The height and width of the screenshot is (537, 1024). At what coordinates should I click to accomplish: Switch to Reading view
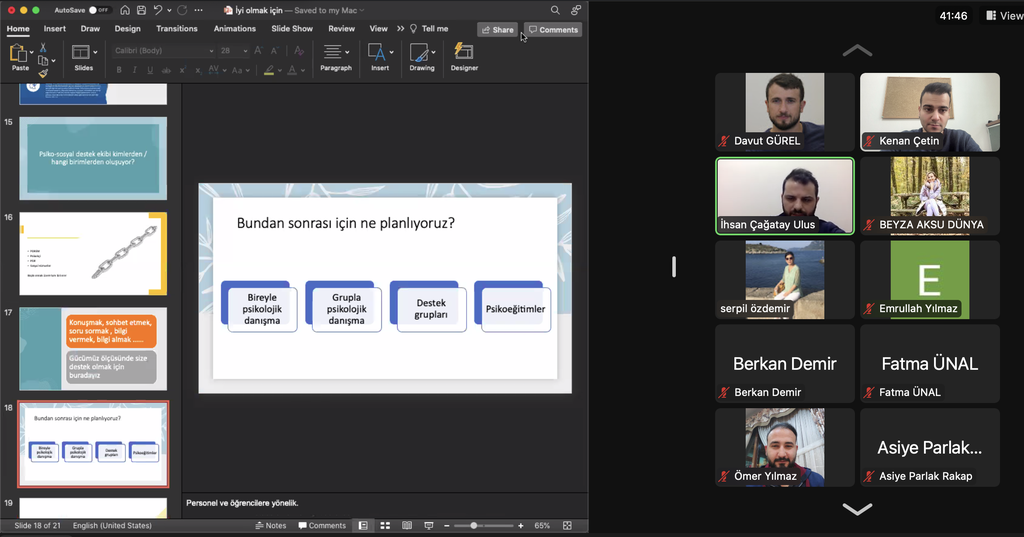click(407, 525)
